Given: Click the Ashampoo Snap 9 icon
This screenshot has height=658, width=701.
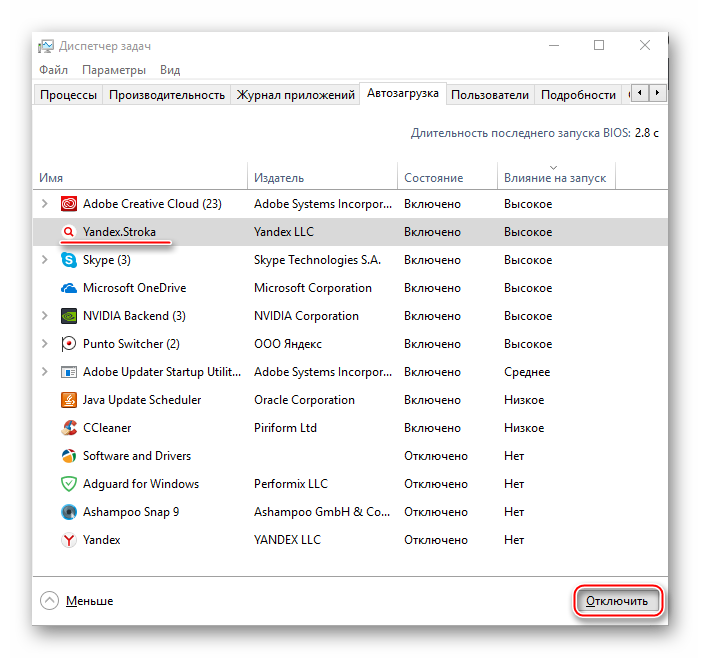Looking at the screenshot, I should [69, 512].
